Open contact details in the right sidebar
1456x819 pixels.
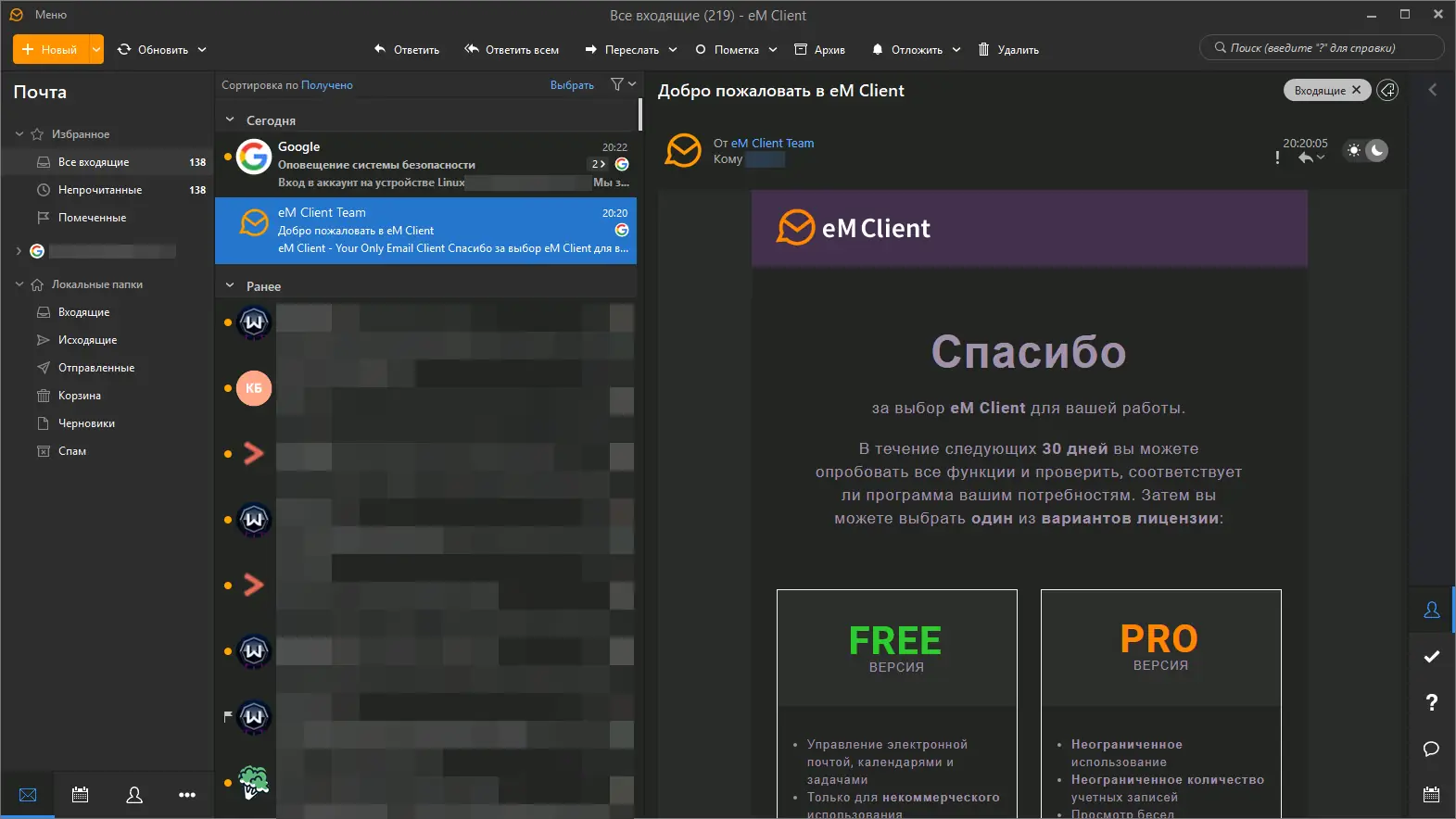click(x=1432, y=610)
